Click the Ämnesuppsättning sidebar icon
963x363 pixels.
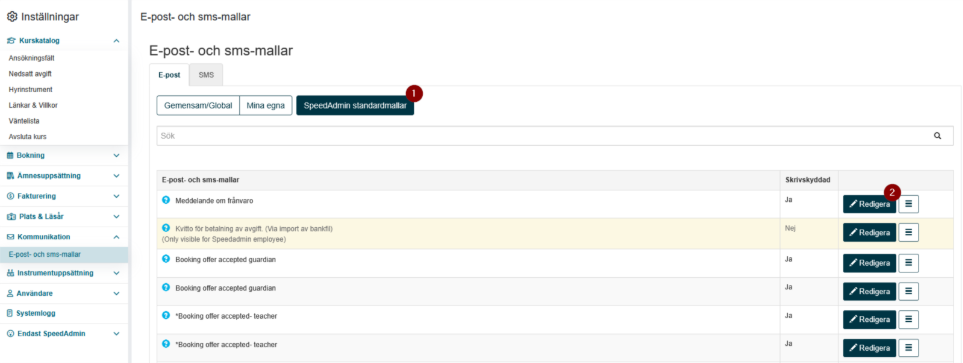pos(10,176)
